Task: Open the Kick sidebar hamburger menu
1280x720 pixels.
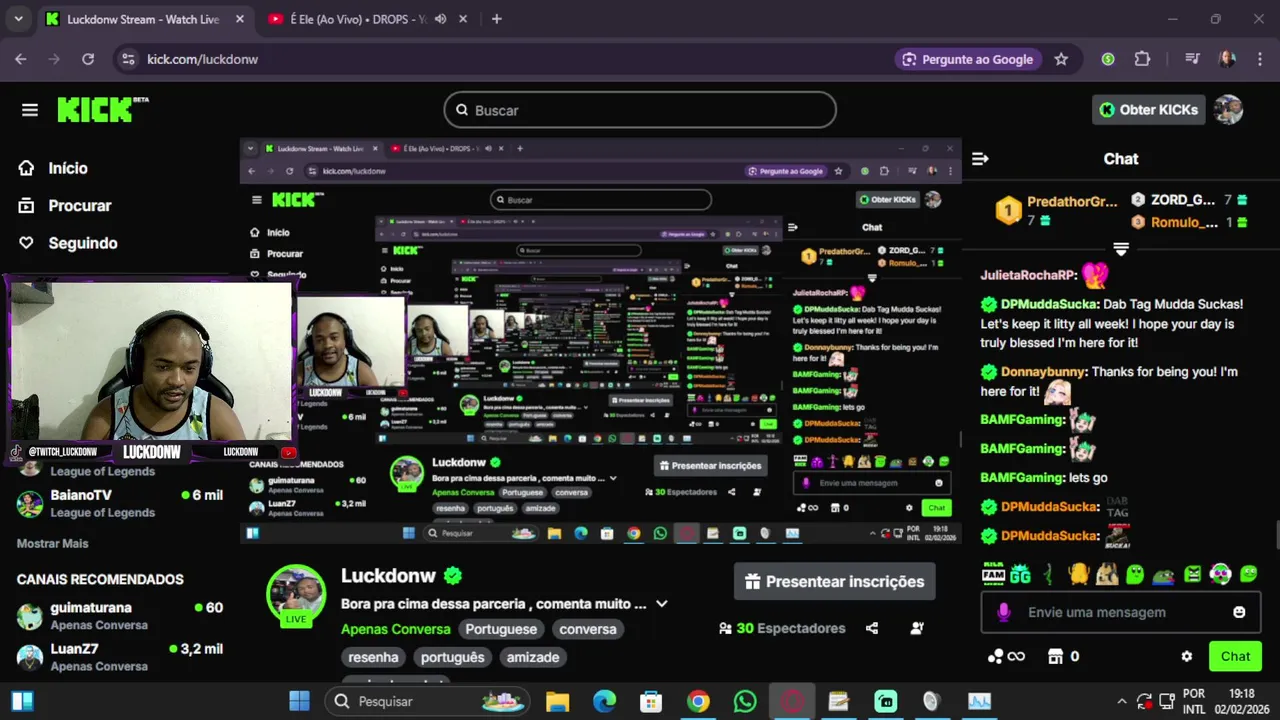Action: [30, 110]
